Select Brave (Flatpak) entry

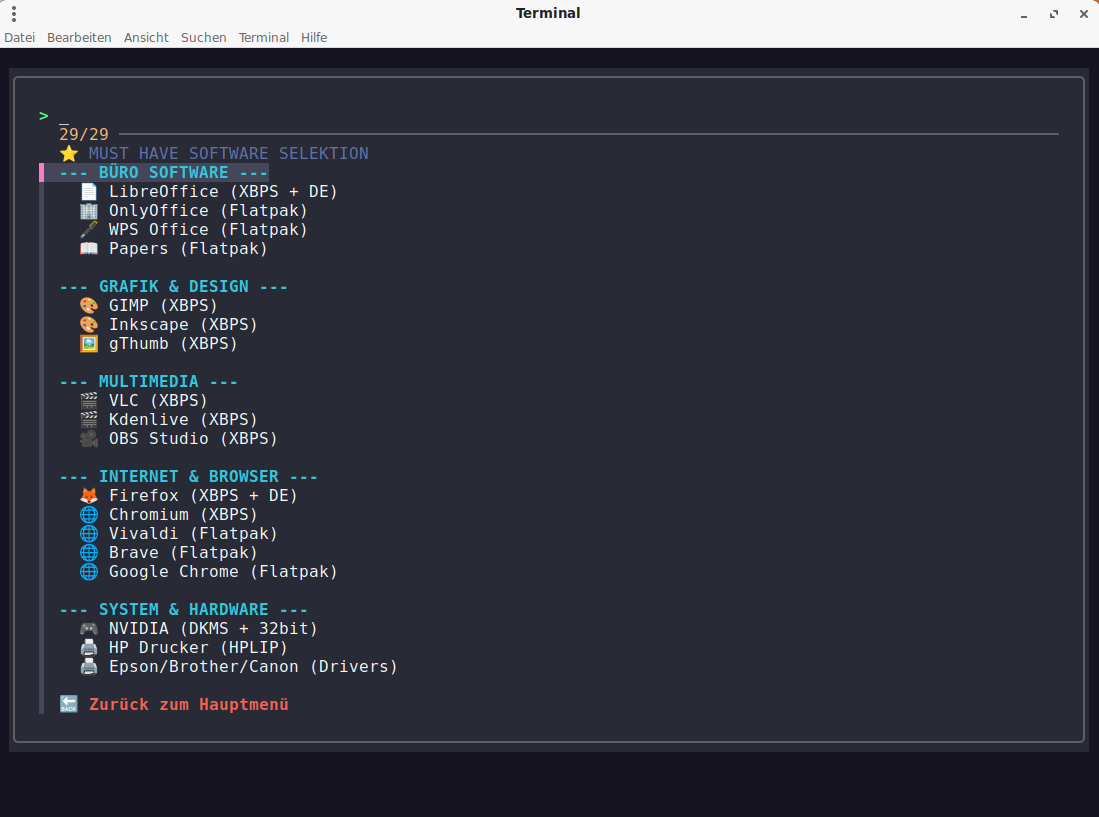click(x=183, y=552)
